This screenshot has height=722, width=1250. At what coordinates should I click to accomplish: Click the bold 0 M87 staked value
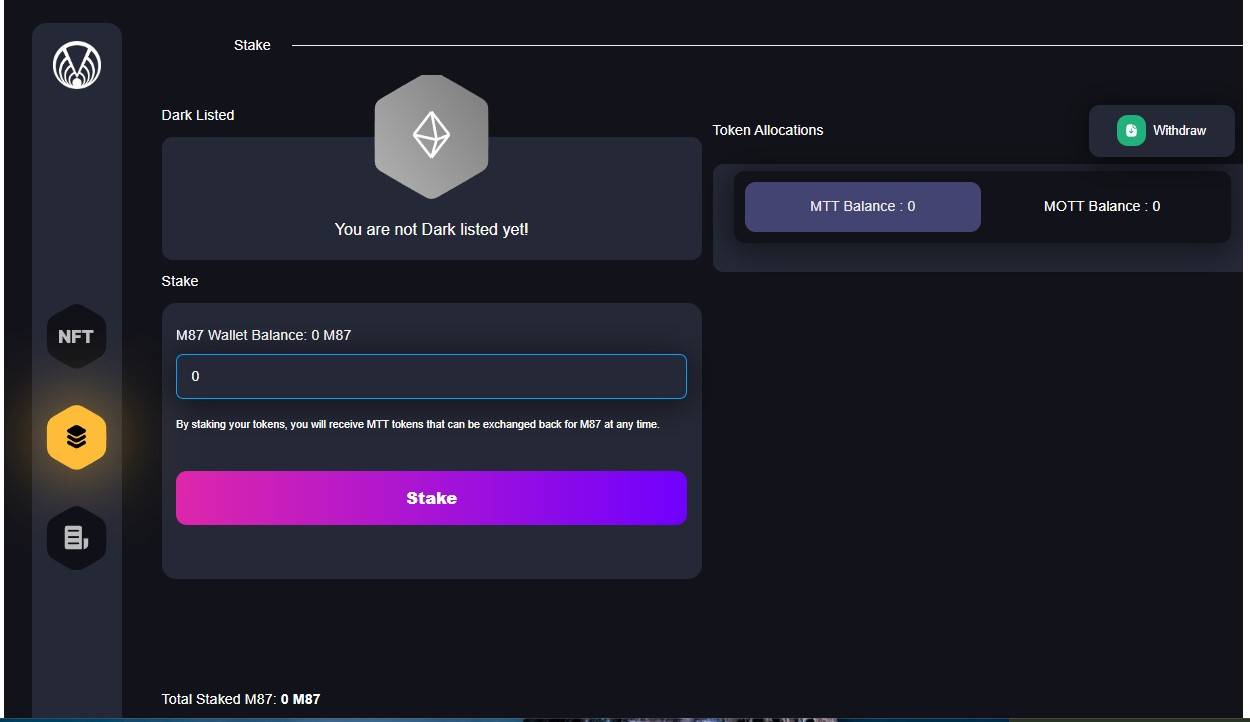300,699
